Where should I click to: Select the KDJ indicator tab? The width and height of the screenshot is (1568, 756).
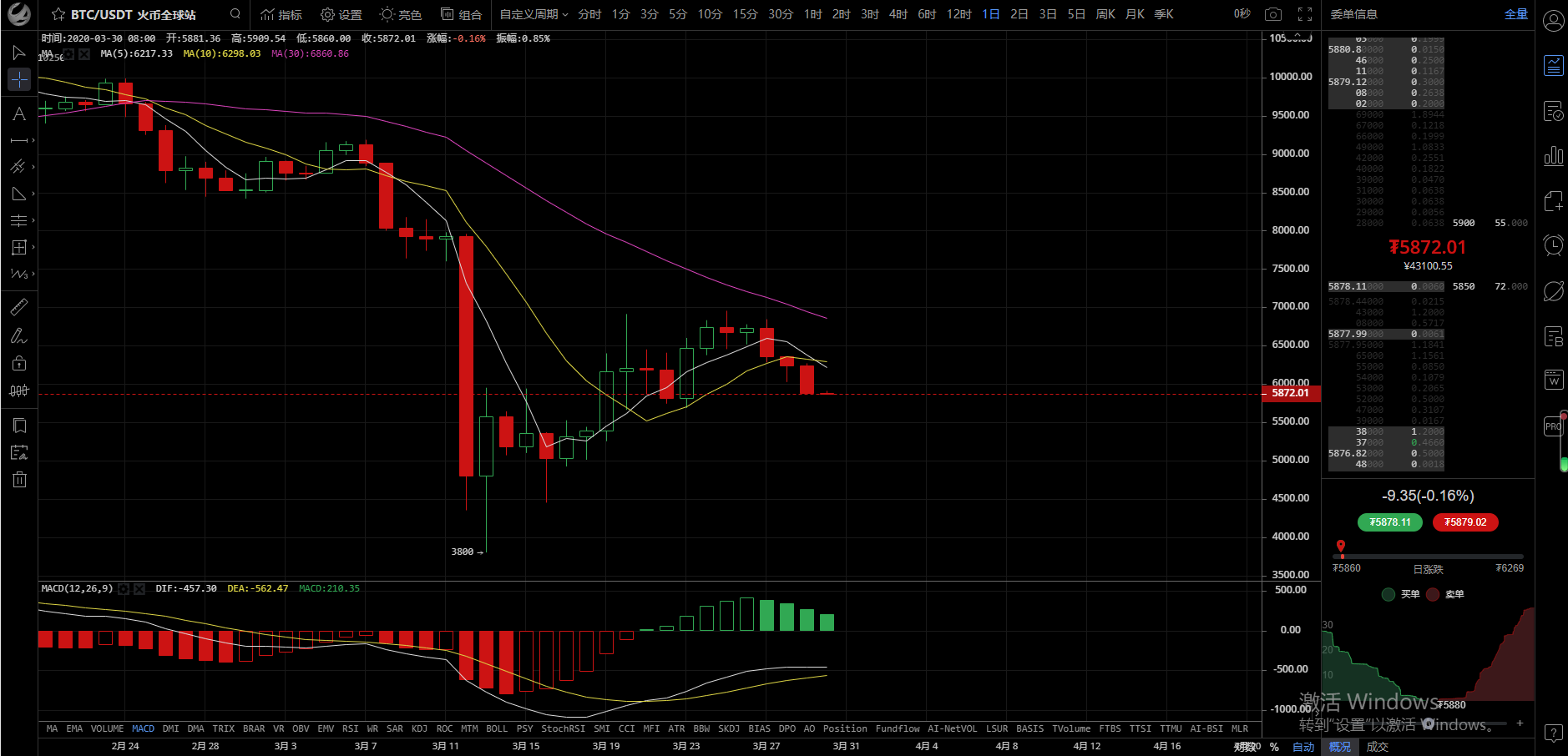pos(419,728)
